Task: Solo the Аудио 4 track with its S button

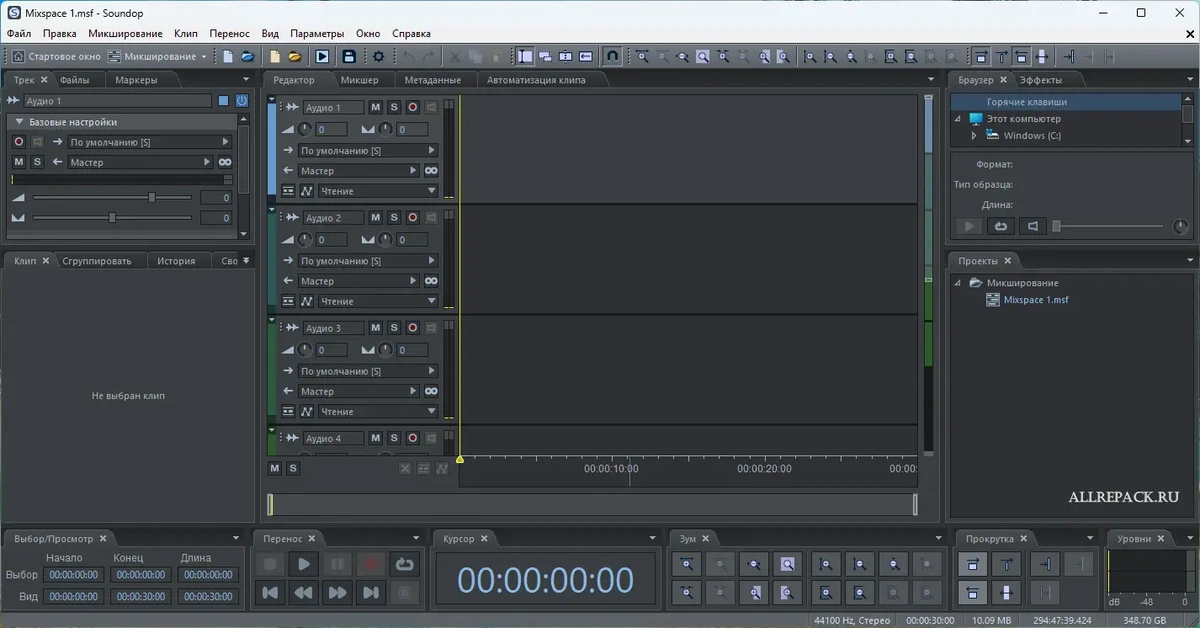Action: pyautogui.click(x=394, y=438)
